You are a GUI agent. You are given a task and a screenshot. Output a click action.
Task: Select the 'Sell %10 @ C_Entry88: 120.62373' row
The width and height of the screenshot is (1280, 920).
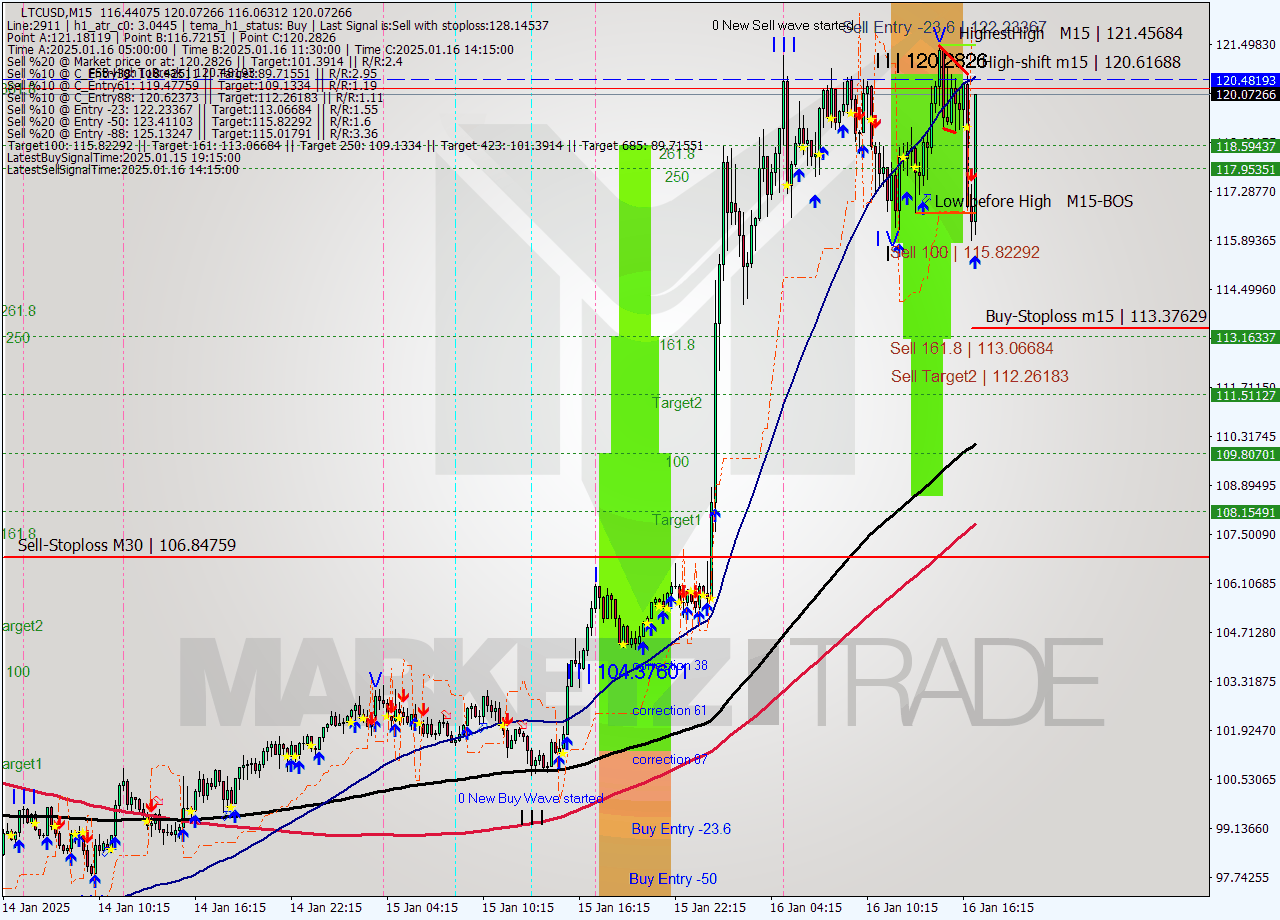(x=195, y=97)
